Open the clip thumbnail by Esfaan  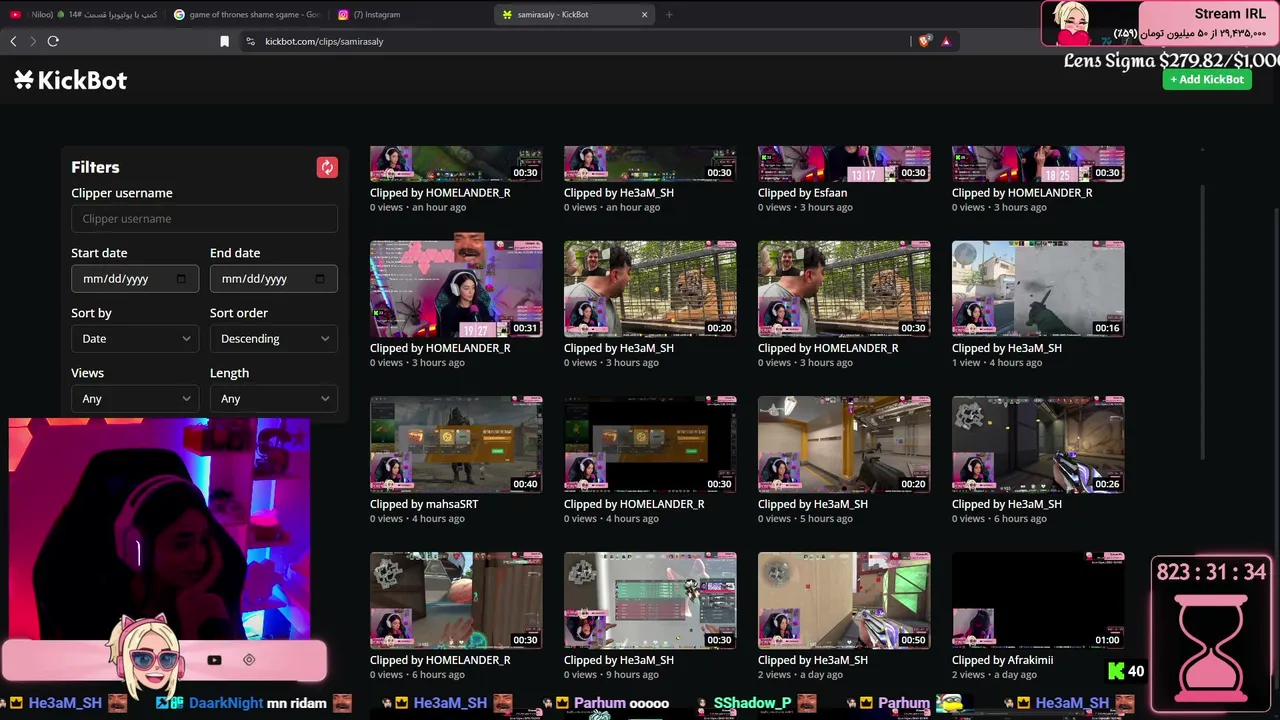click(844, 164)
